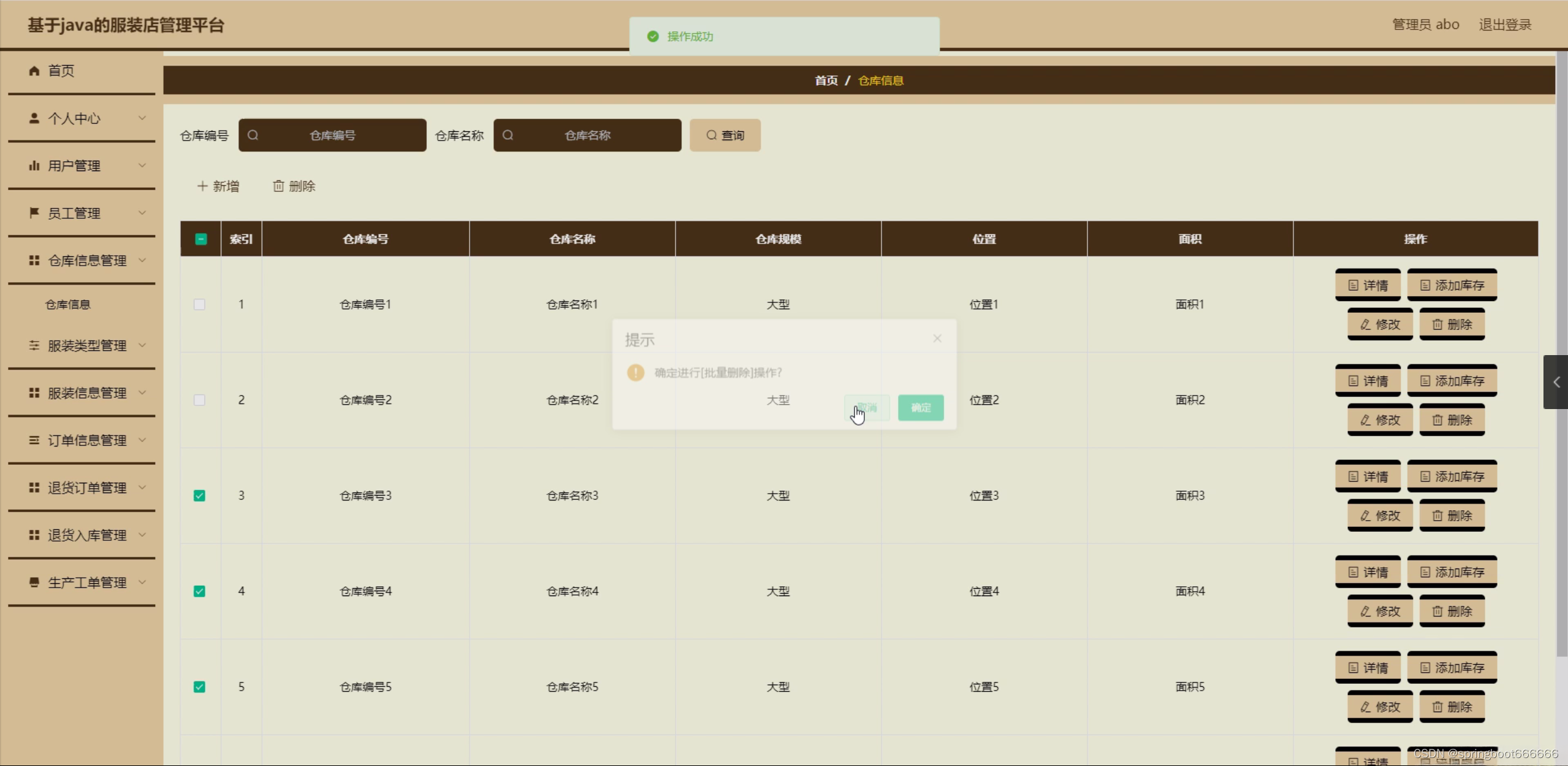
Task: Expand the 用户管理 menu chevron
Action: pos(142,166)
